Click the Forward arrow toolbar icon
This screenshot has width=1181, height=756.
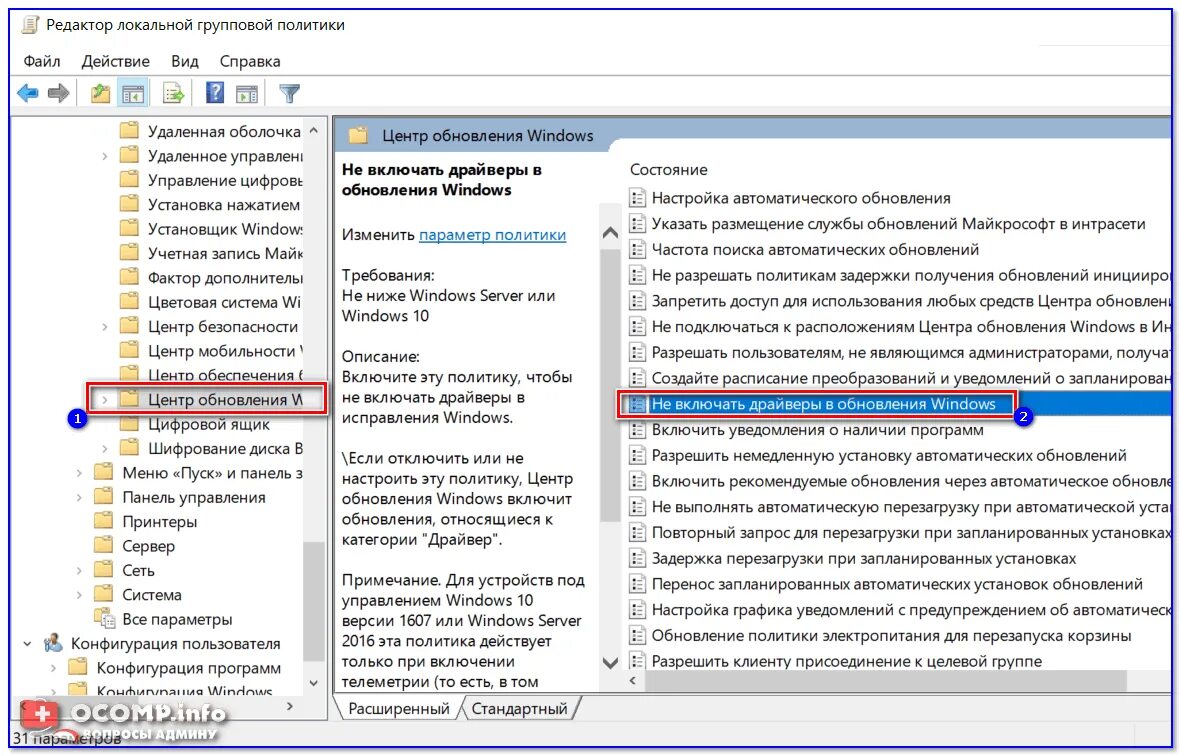(x=58, y=93)
